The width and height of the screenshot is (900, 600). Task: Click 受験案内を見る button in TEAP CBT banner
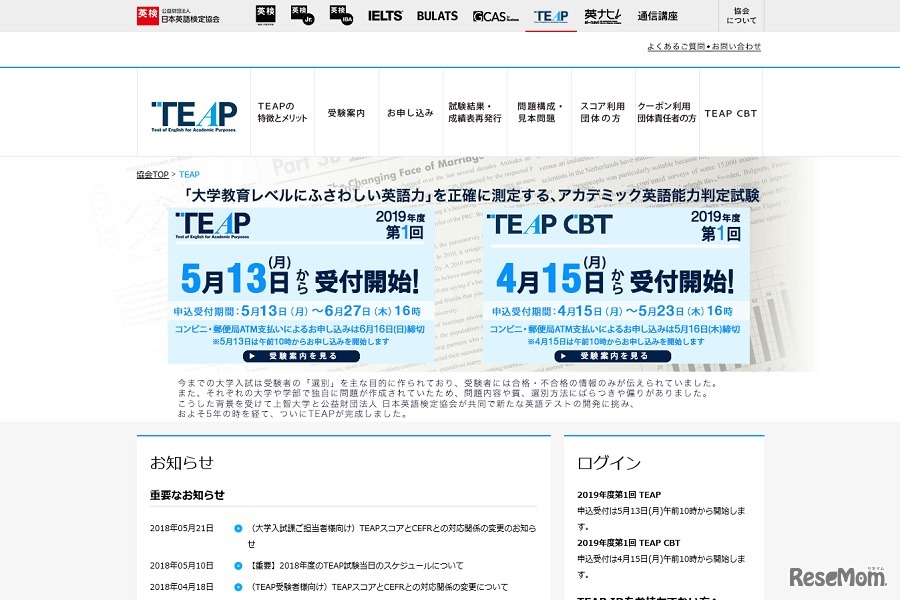[x=612, y=356]
